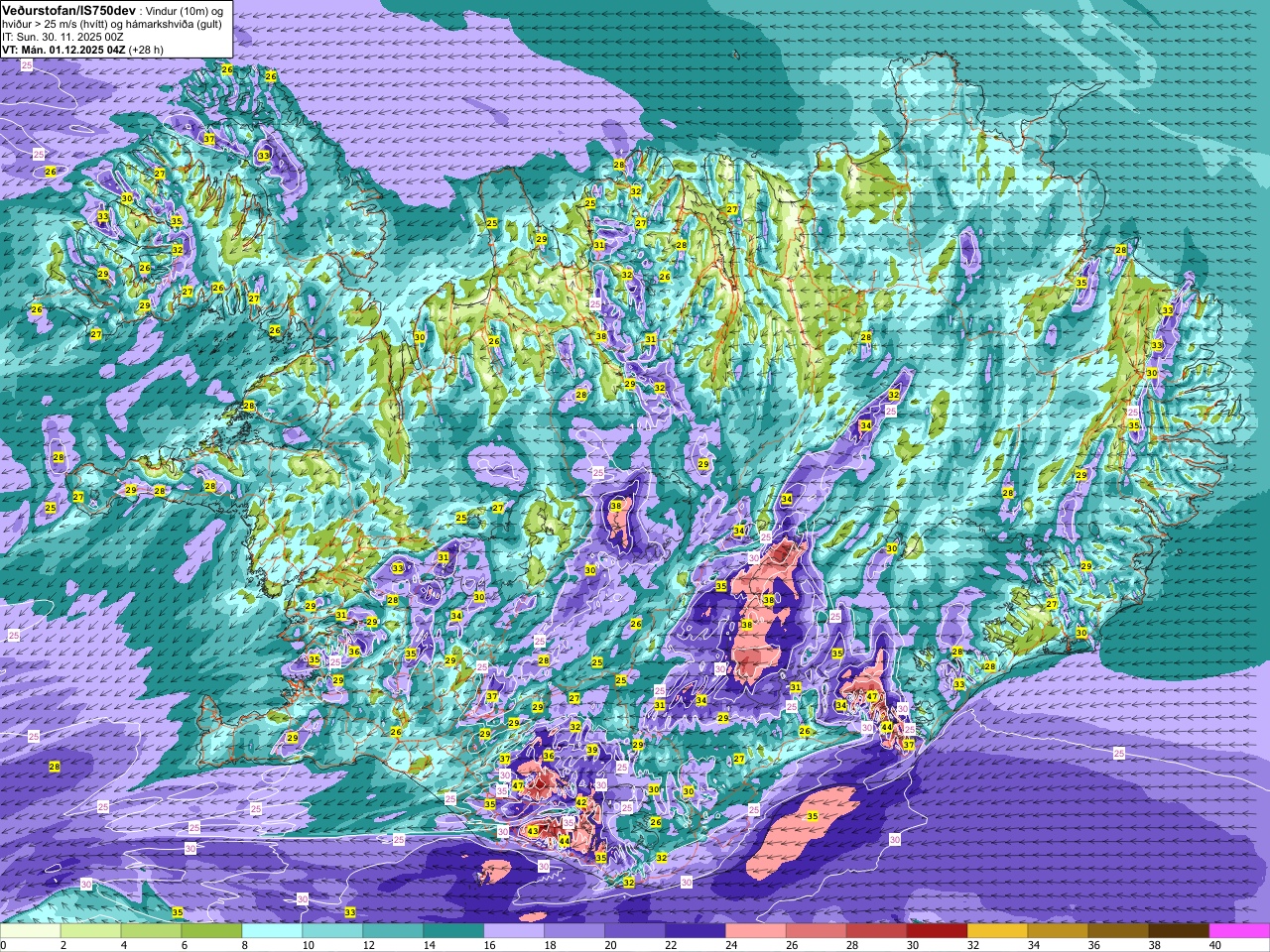Click the 28–30 red legend swatch
Image resolution: width=1270 pixels, height=952 pixels.
point(877,931)
